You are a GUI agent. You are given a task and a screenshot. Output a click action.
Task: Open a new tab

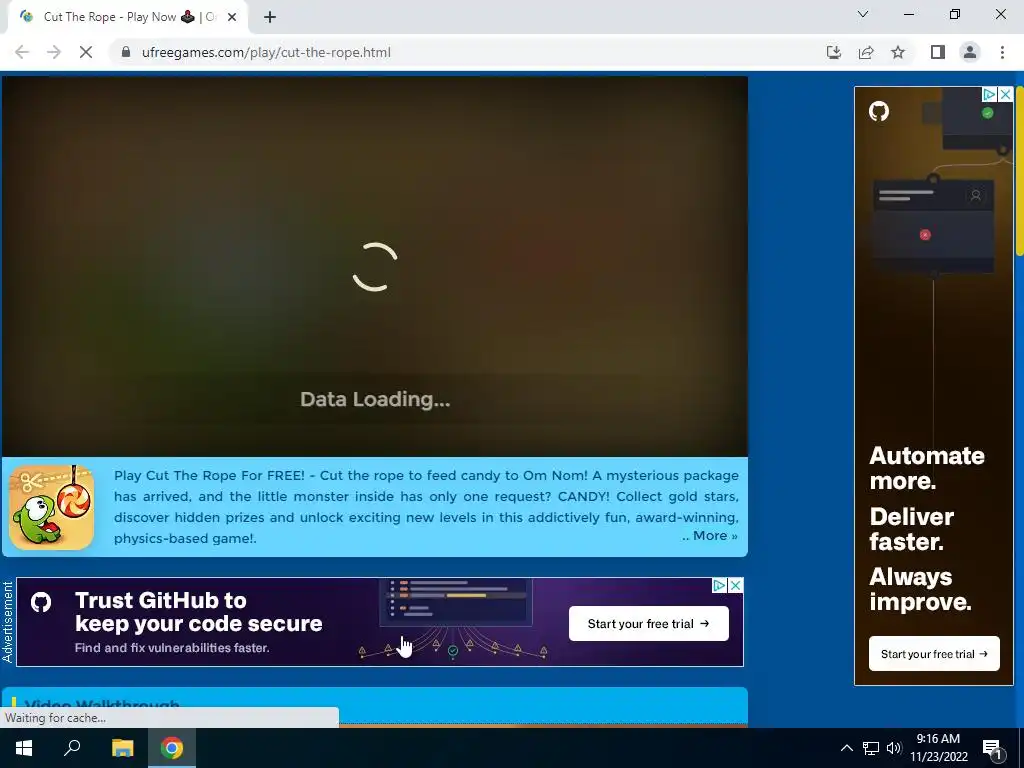(270, 17)
